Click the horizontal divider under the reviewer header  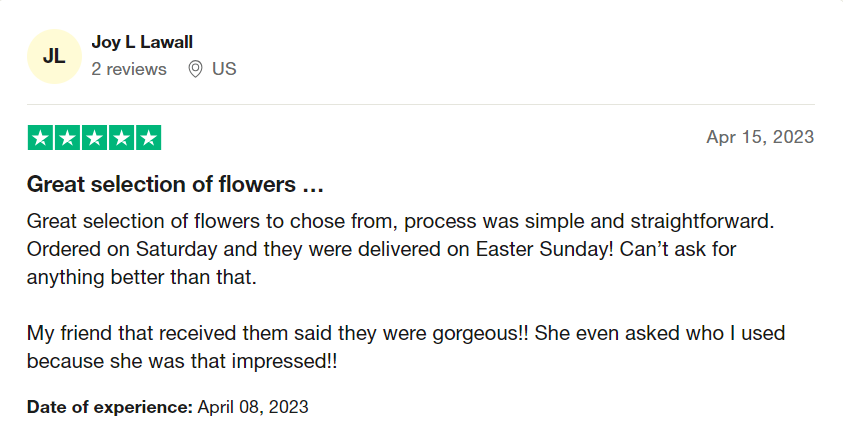coord(421,104)
